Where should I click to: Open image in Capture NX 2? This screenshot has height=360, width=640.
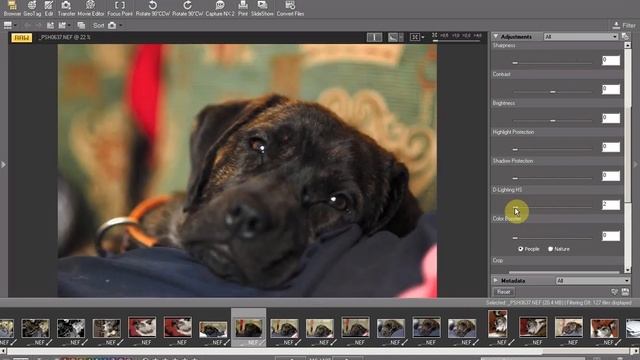pos(220,8)
